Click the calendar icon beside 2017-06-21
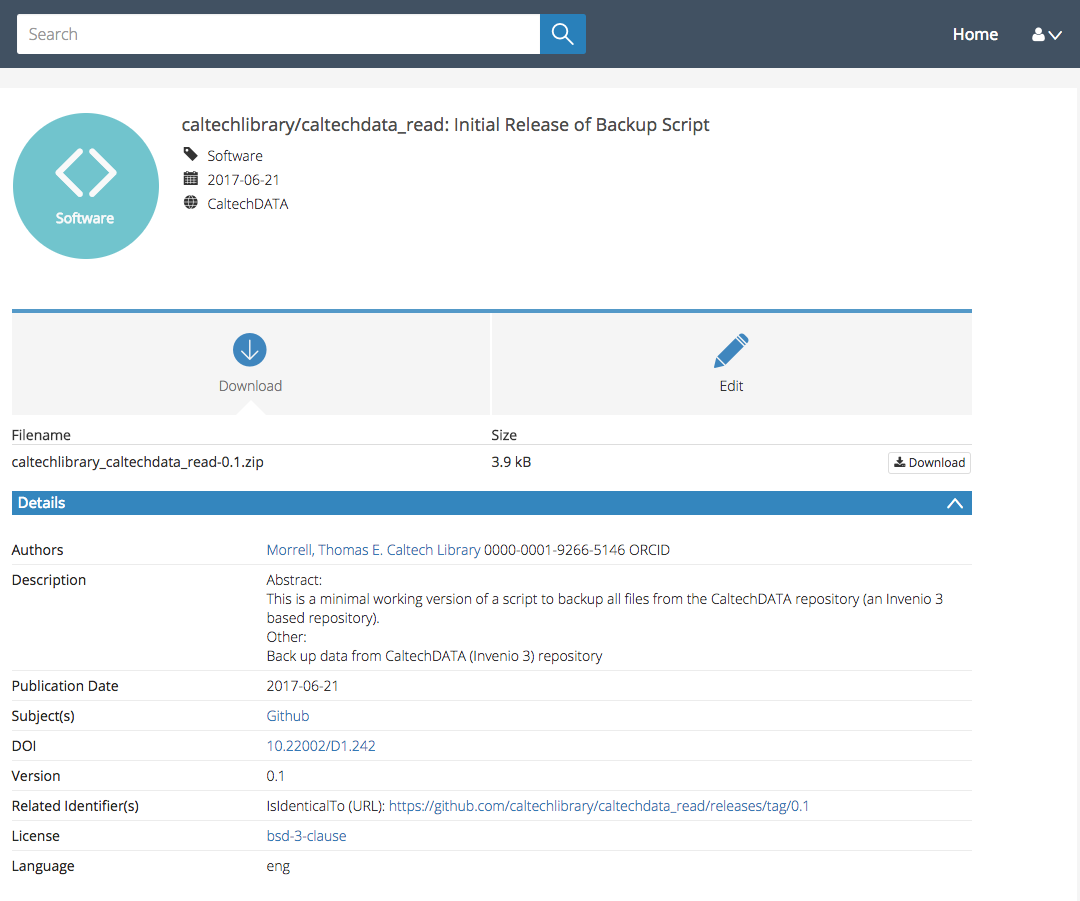Image resolution: width=1080 pixels, height=901 pixels. 191,179
